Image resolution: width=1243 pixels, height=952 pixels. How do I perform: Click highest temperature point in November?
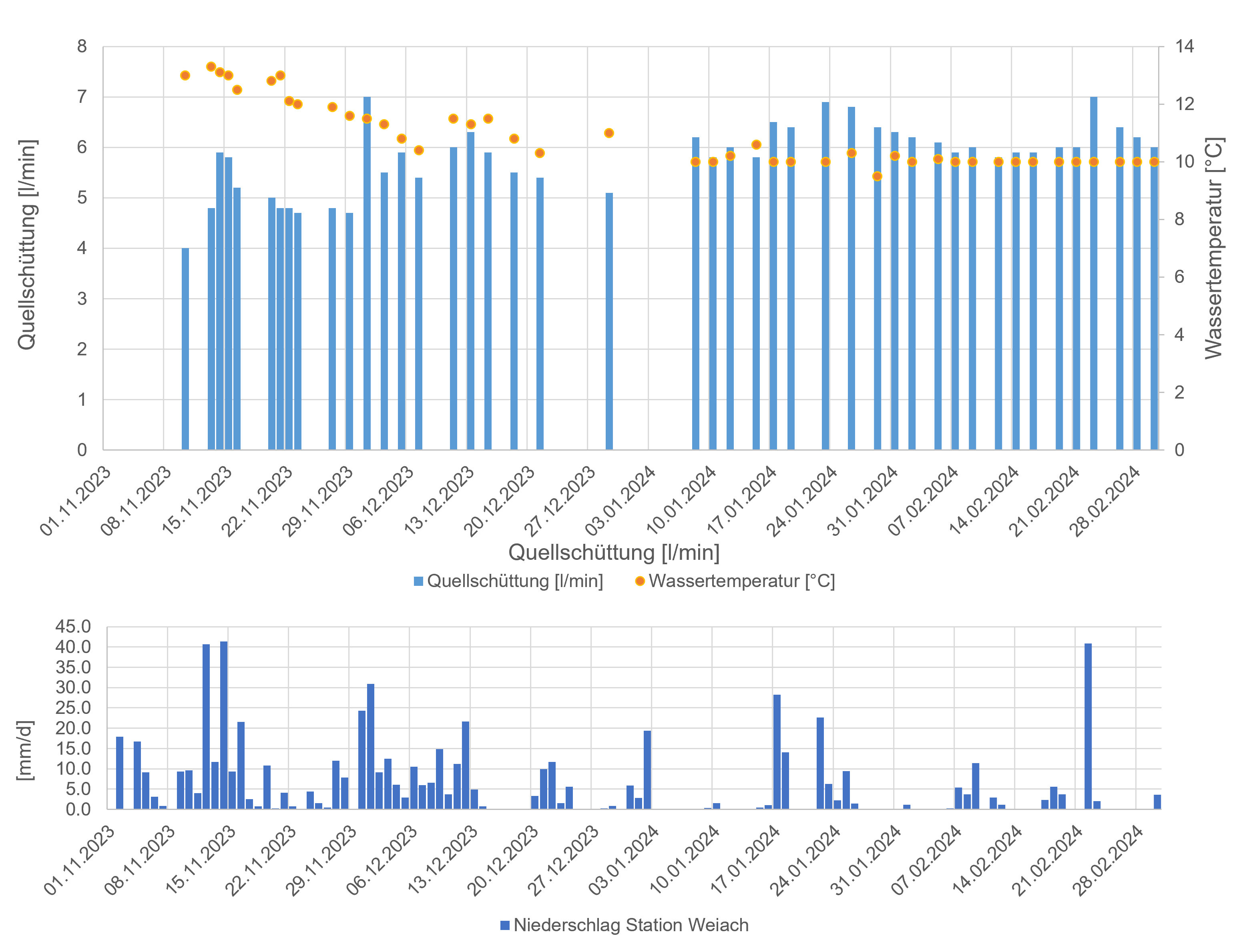pos(211,67)
